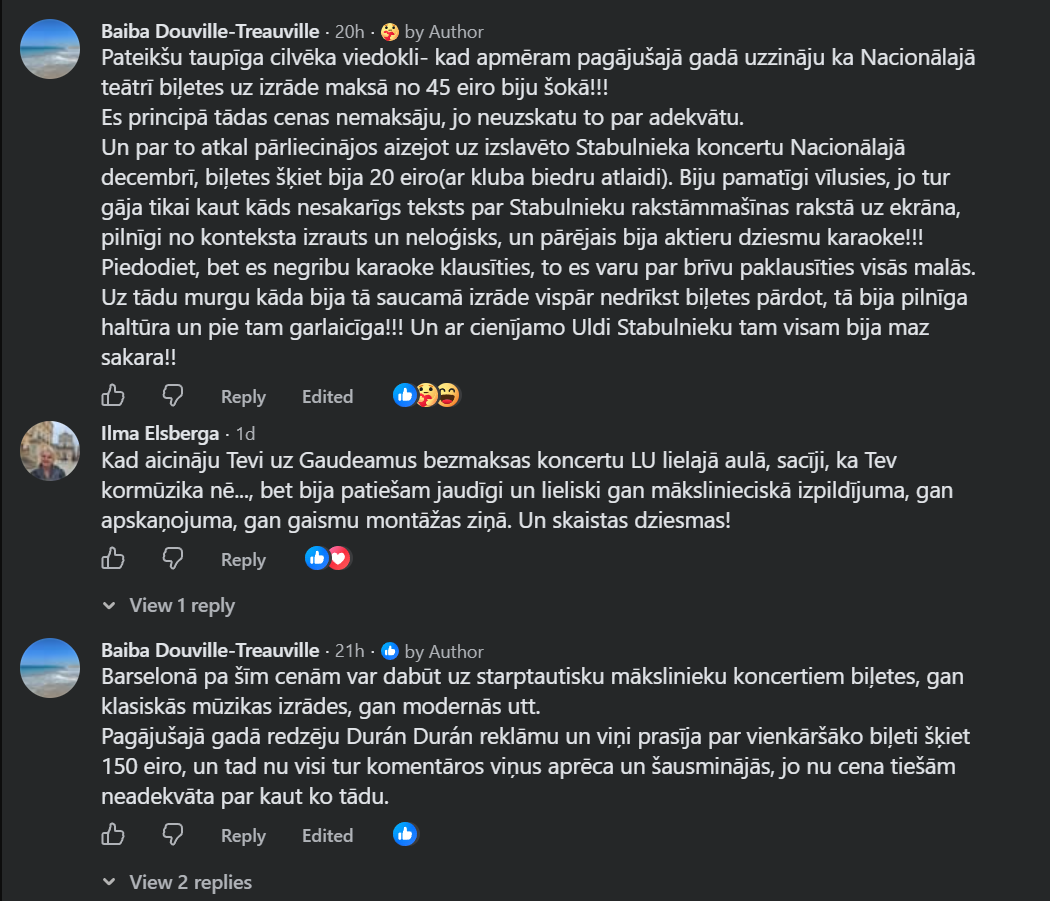
Task: Reply to Baiba's 21h comment
Action: coord(243,835)
